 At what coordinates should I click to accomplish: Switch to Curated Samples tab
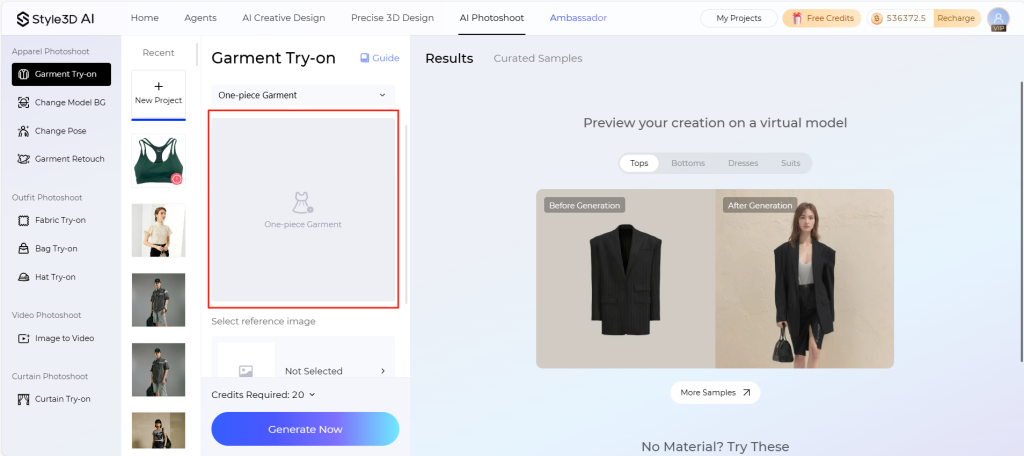click(x=538, y=58)
